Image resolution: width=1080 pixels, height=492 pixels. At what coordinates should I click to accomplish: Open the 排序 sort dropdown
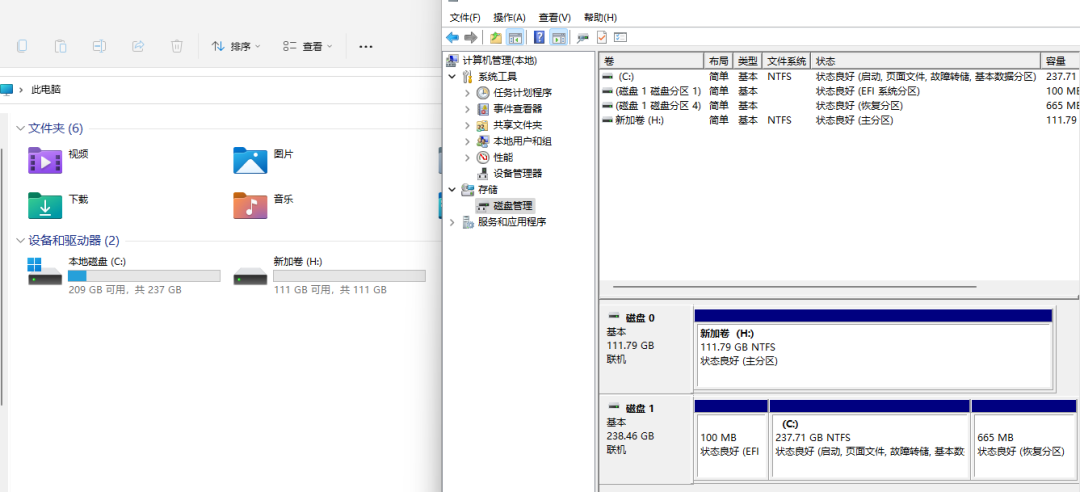[x=236, y=46]
